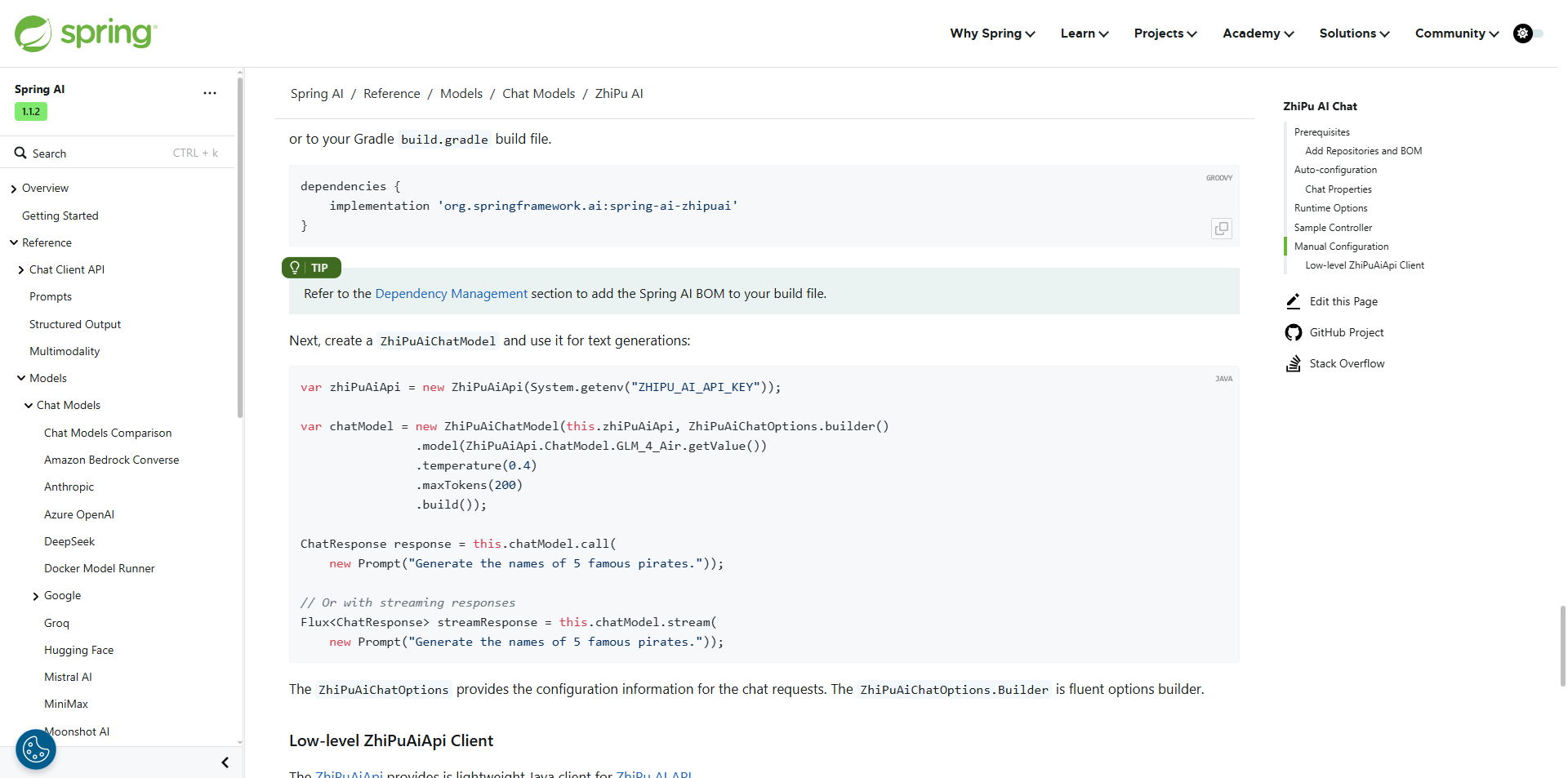Open the Structured Output page
This screenshot has height=778, width=1568.
coord(75,324)
